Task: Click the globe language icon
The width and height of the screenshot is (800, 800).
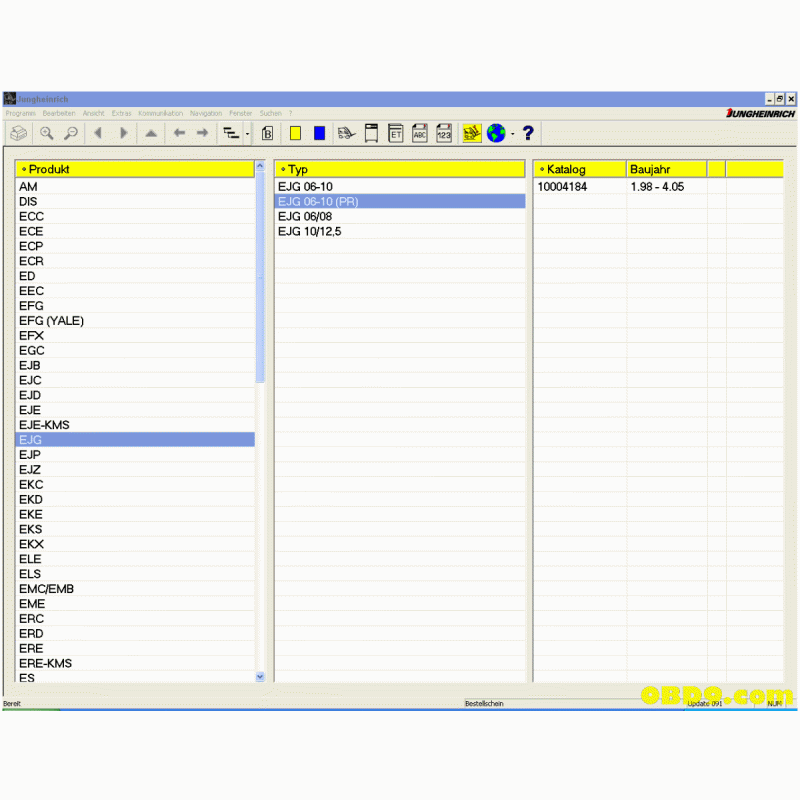Action: [496, 134]
